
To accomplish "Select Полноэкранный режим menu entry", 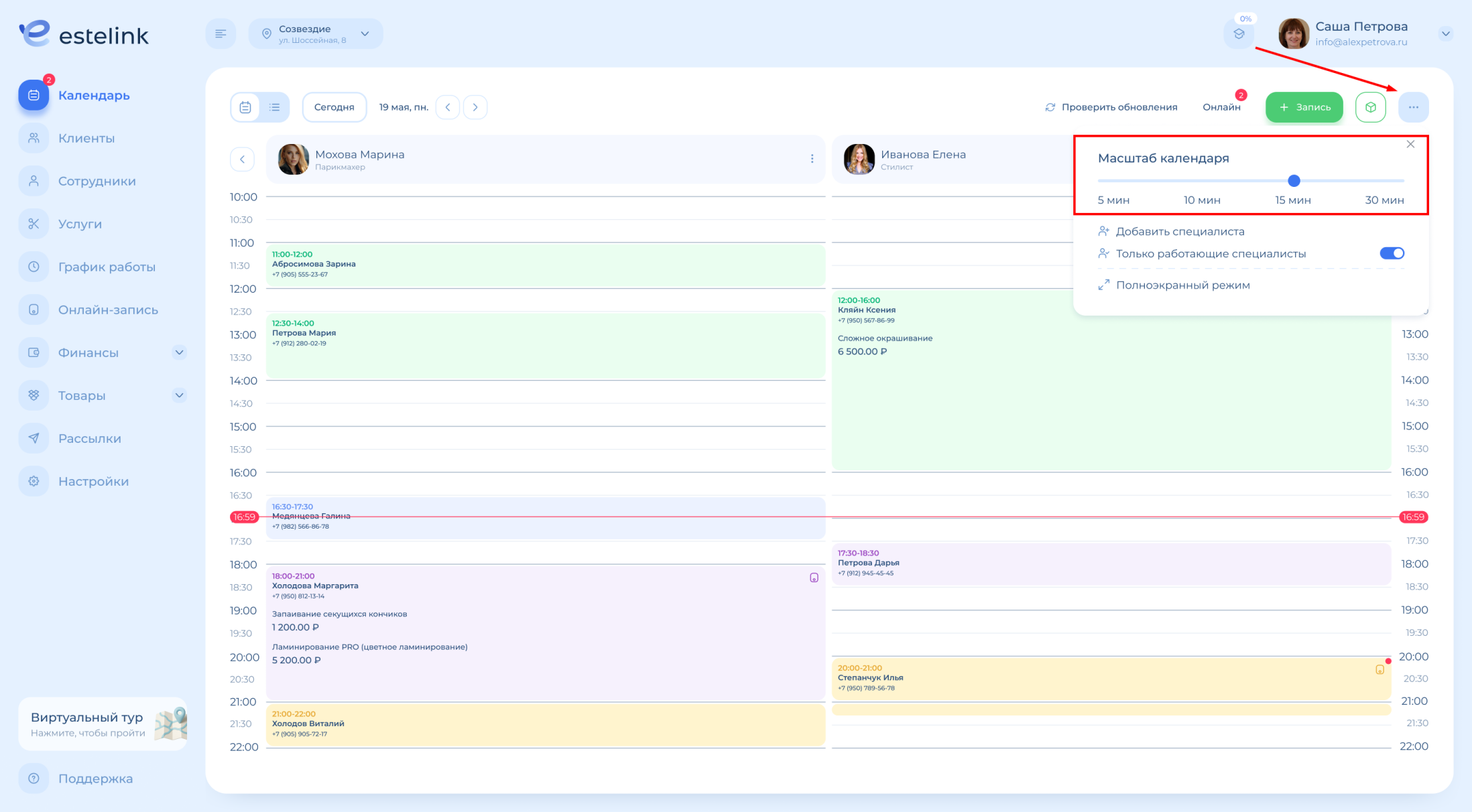I will coord(1183,285).
